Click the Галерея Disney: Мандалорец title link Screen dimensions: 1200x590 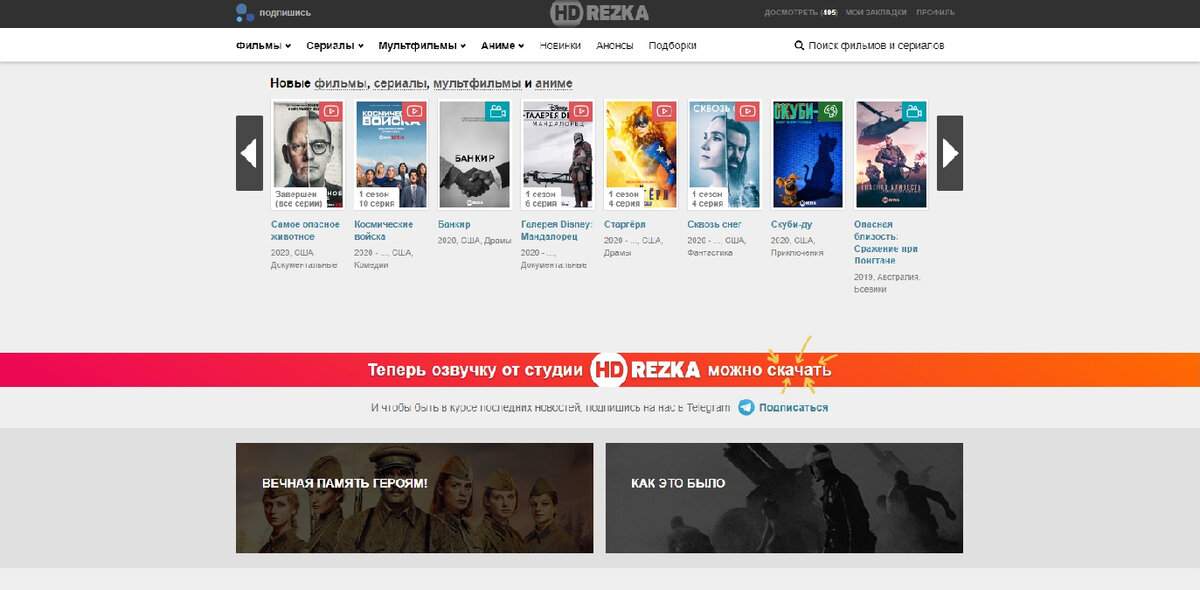pos(557,231)
